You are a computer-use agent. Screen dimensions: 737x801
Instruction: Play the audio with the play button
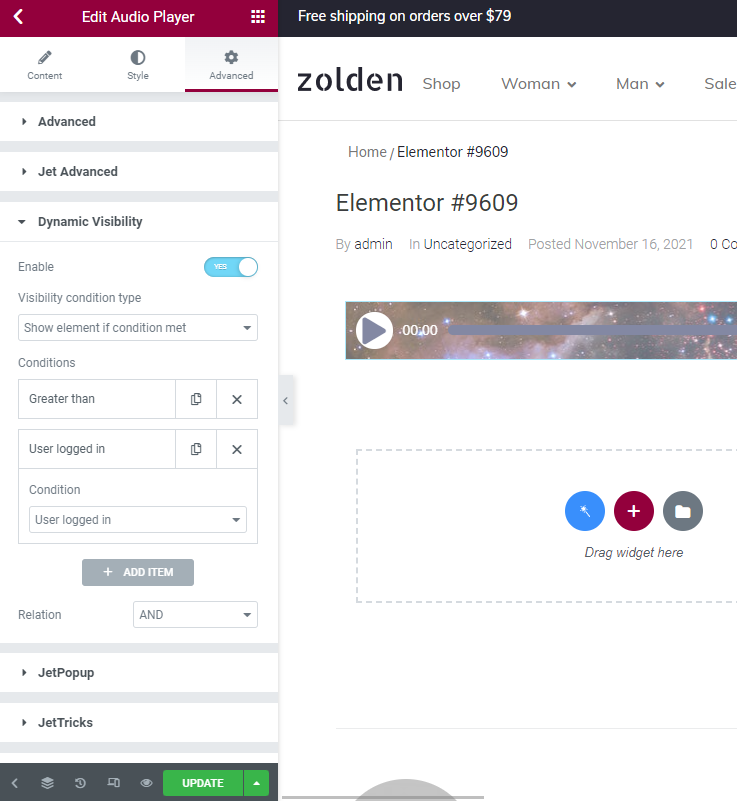coord(374,331)
